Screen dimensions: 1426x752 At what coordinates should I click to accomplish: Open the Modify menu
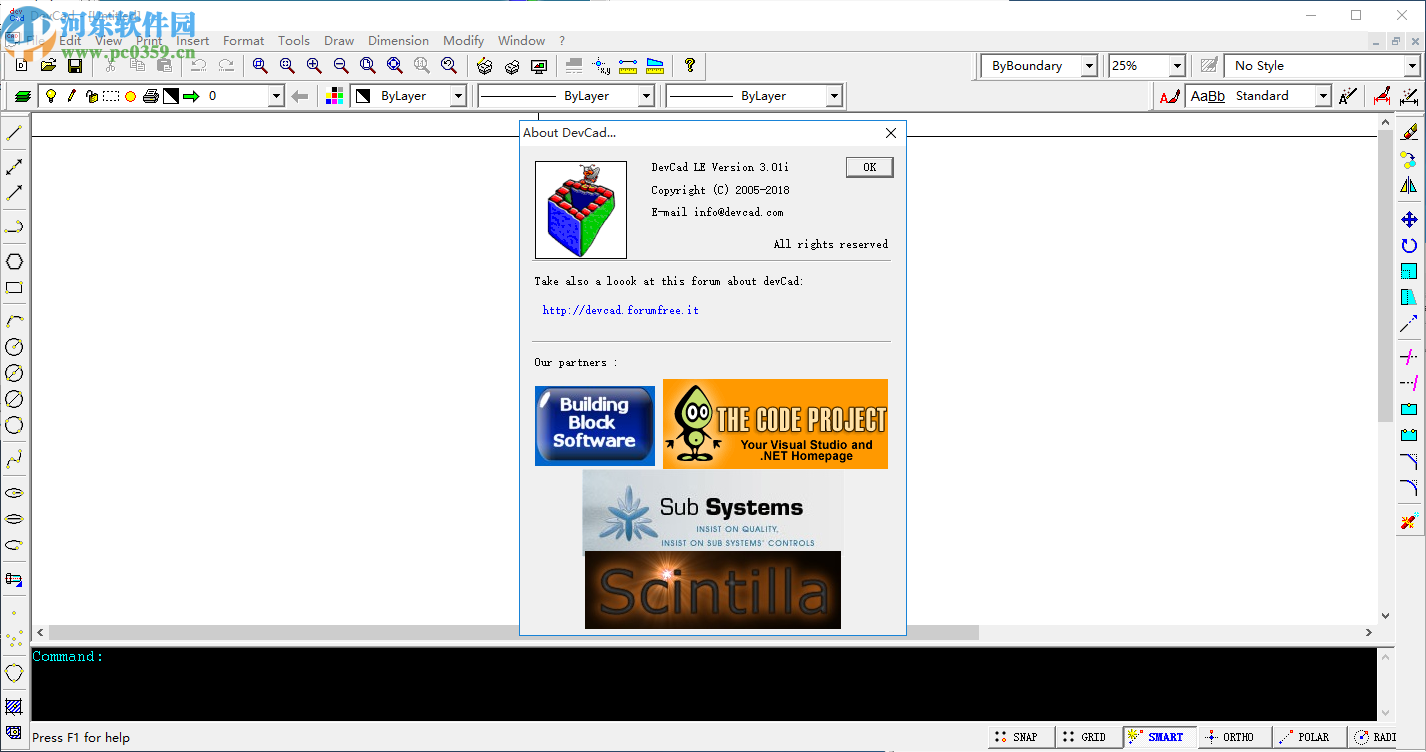(x=463, y=41)
